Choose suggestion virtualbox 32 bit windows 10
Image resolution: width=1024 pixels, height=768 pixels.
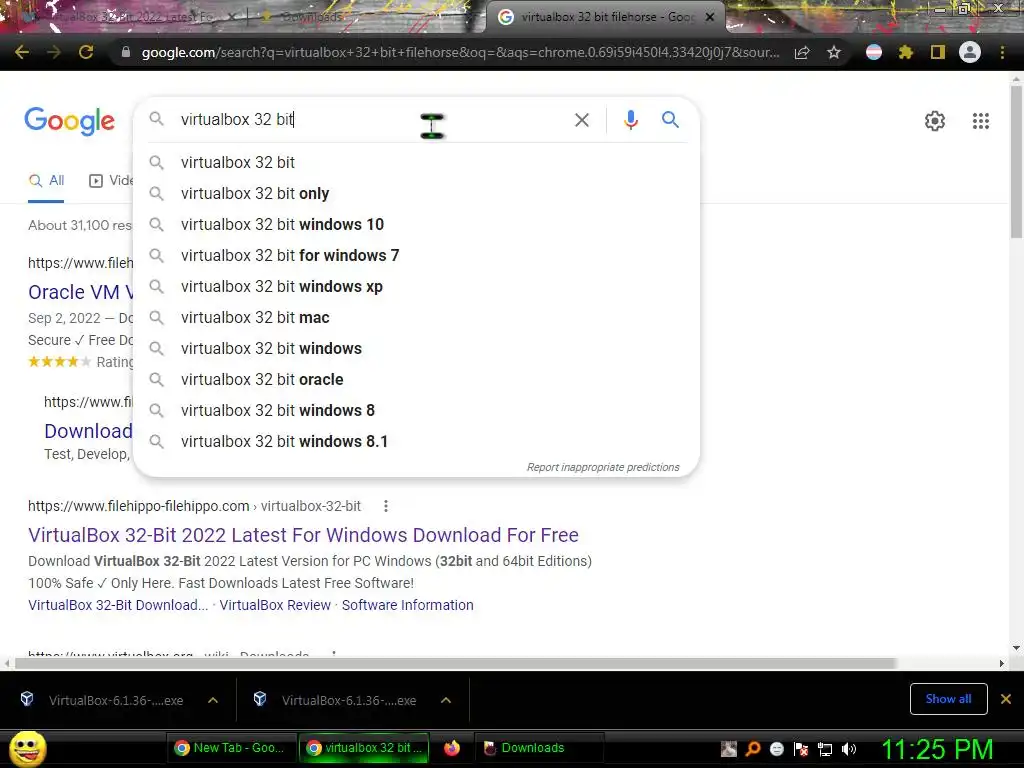click(416, 225)
